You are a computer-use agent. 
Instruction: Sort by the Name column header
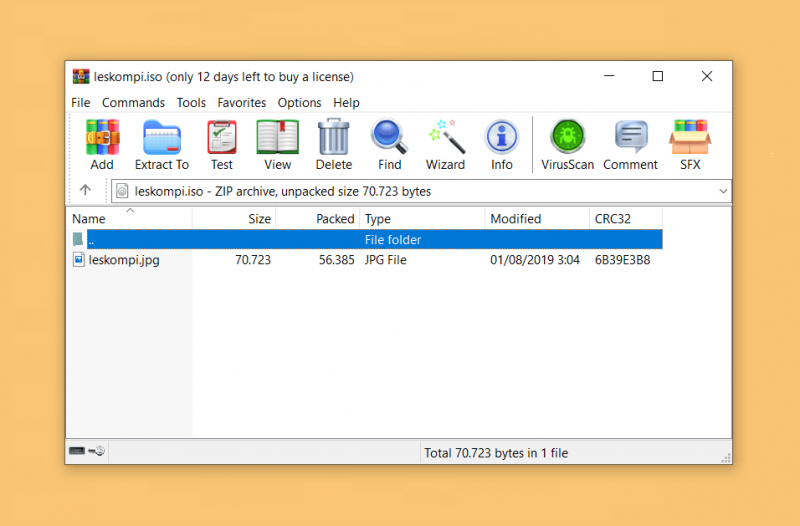tap(130, 218)
